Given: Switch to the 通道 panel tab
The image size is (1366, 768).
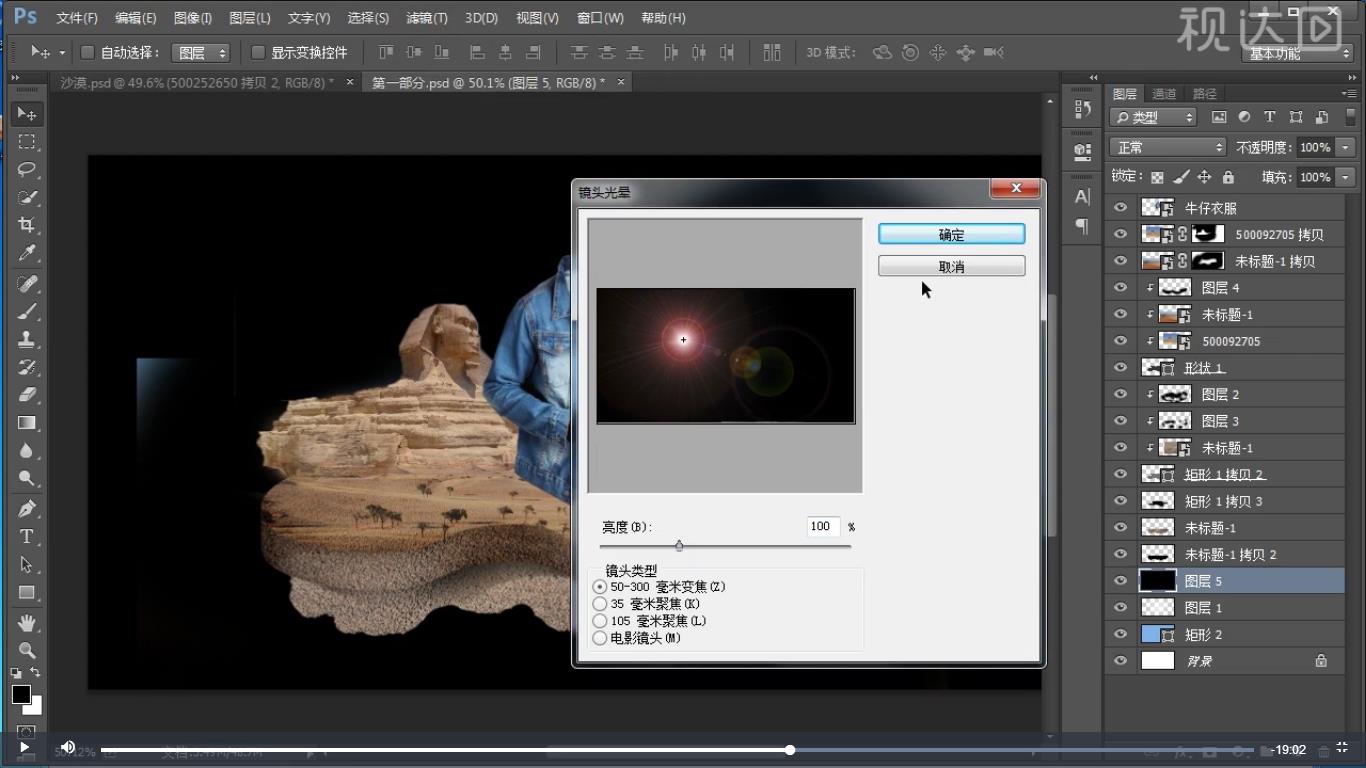Looking at the screenshot, I should pos(1164,93).
